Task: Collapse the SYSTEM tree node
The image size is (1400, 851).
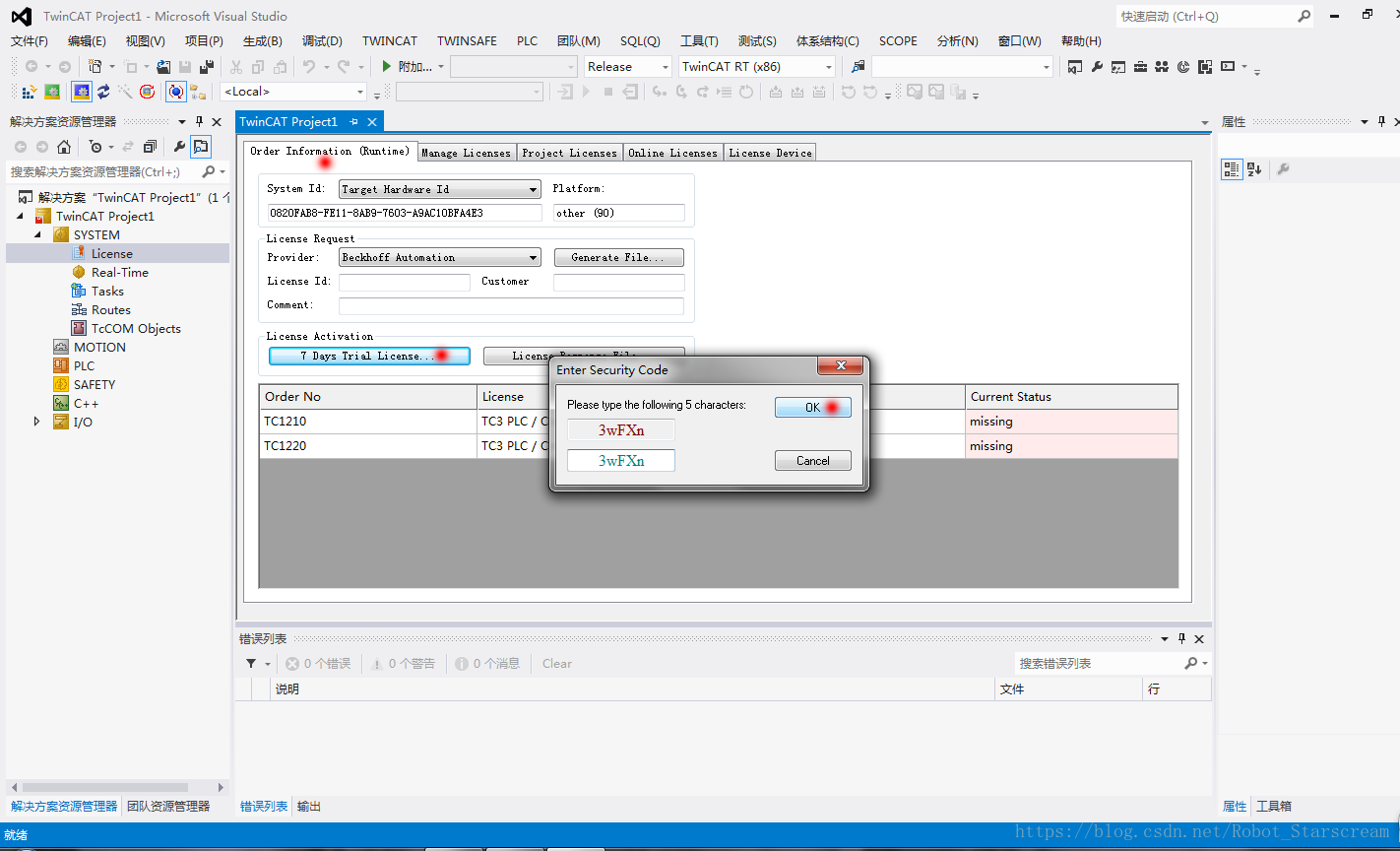Action: pos(38,235)
